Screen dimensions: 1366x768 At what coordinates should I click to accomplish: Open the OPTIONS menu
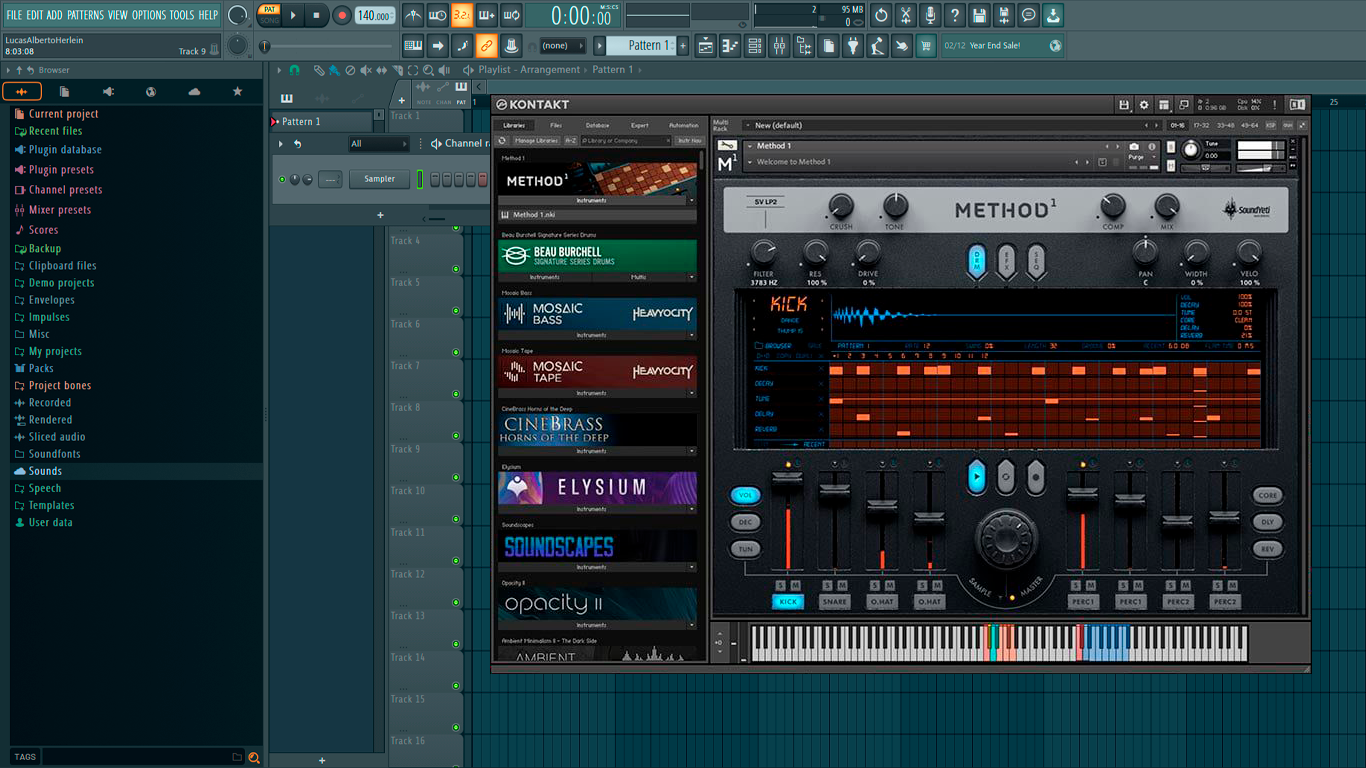149,15
